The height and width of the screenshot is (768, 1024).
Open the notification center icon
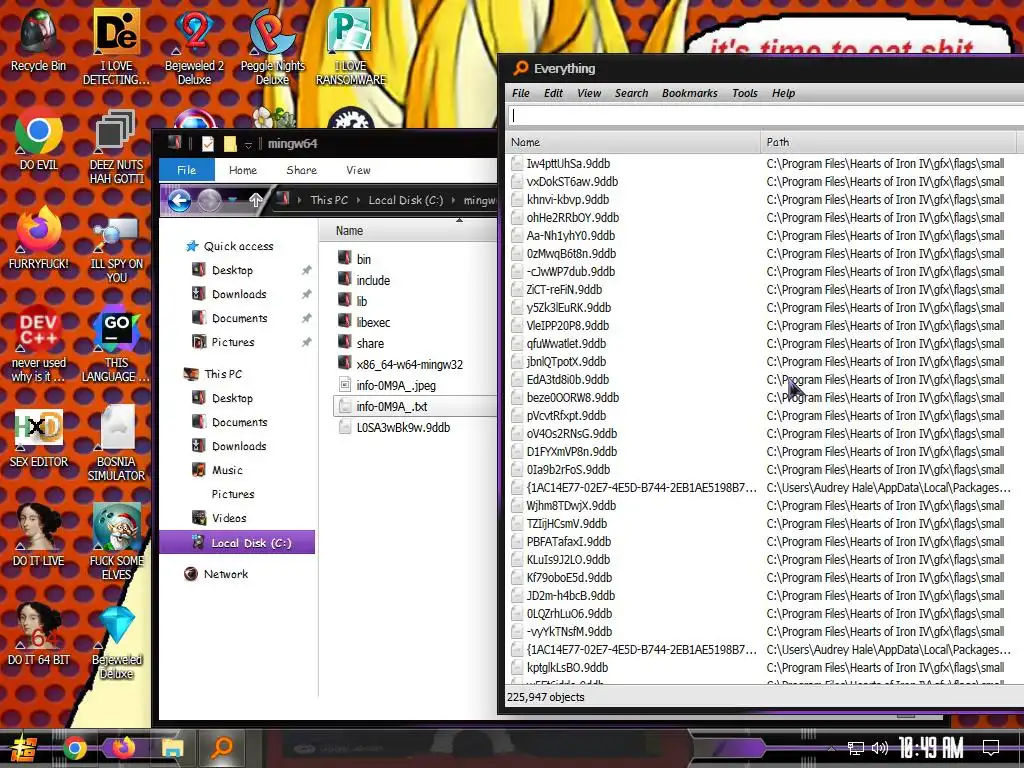click(991, 748)
